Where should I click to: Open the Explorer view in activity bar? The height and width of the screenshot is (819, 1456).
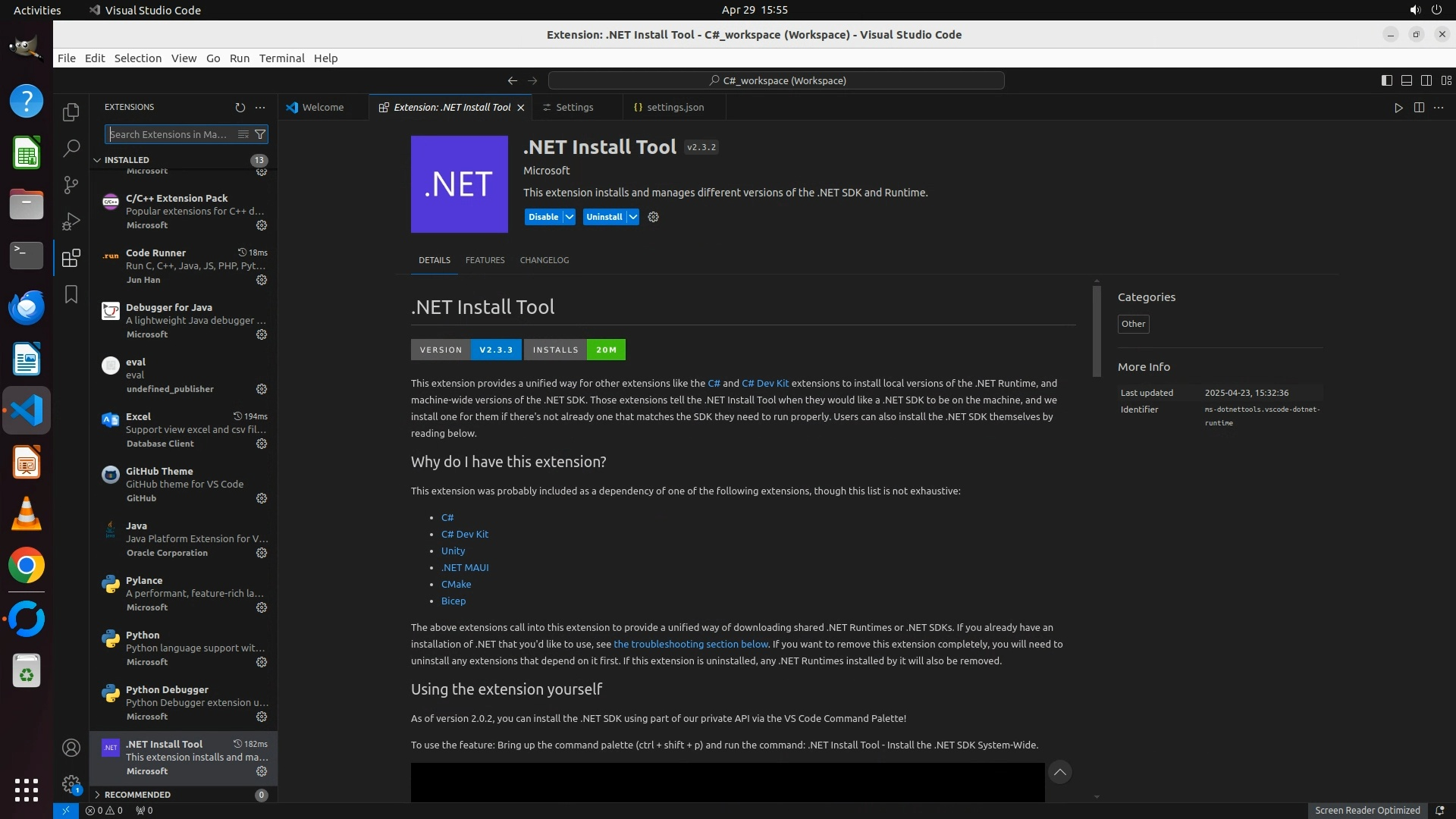(71, 112)
